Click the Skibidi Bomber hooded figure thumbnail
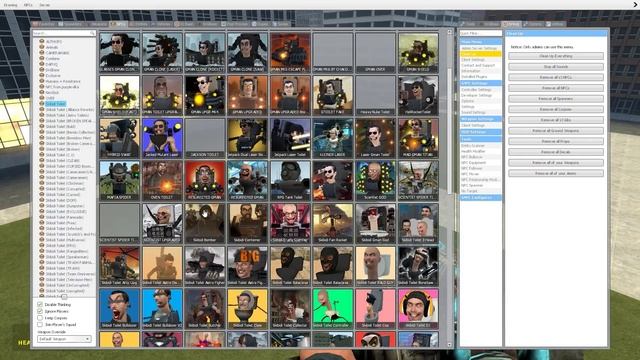Image resolution: width=640 pixels, height=360 pixels. (205, 223)
